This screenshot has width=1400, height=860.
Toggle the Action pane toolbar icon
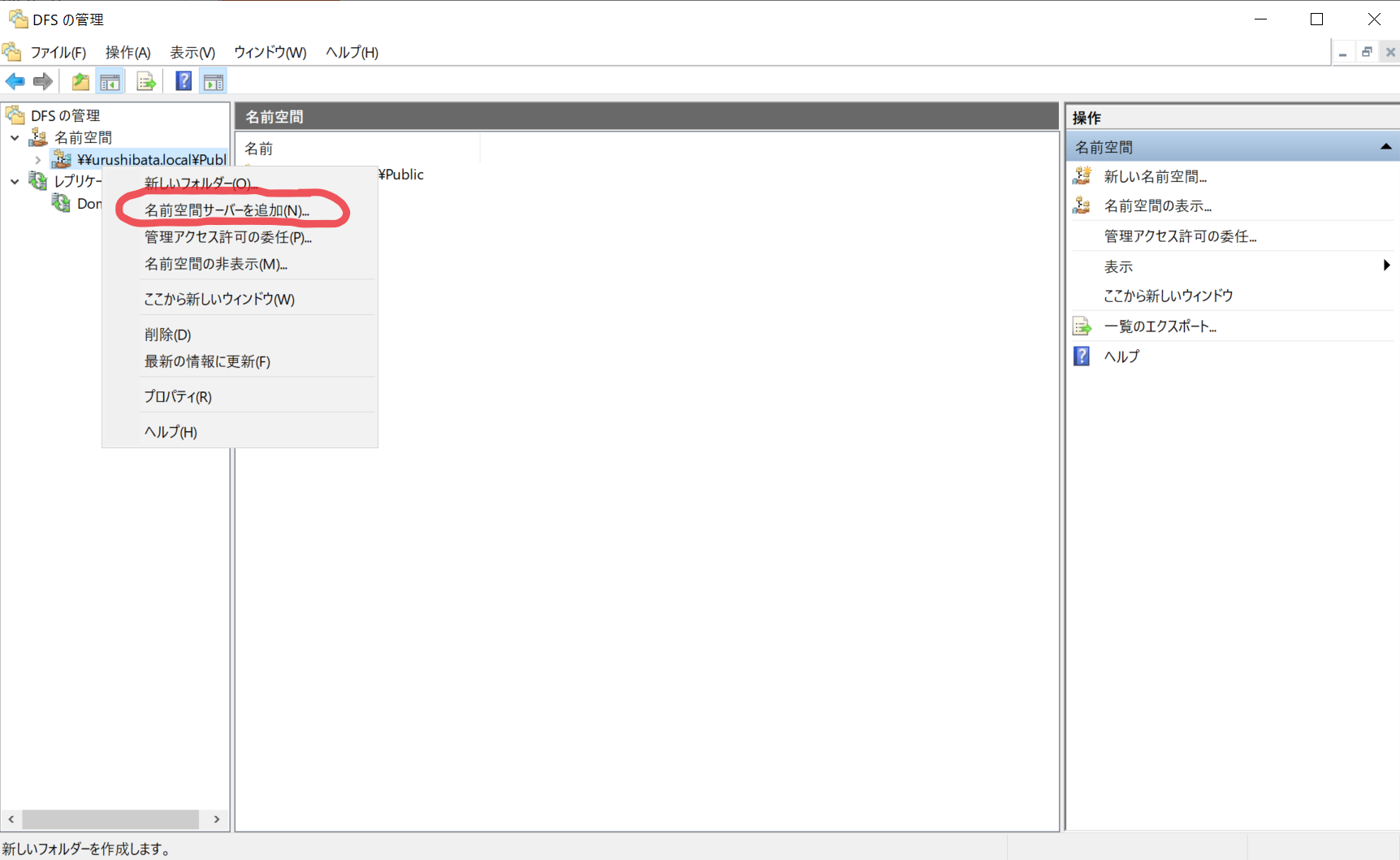coord(214,81)
